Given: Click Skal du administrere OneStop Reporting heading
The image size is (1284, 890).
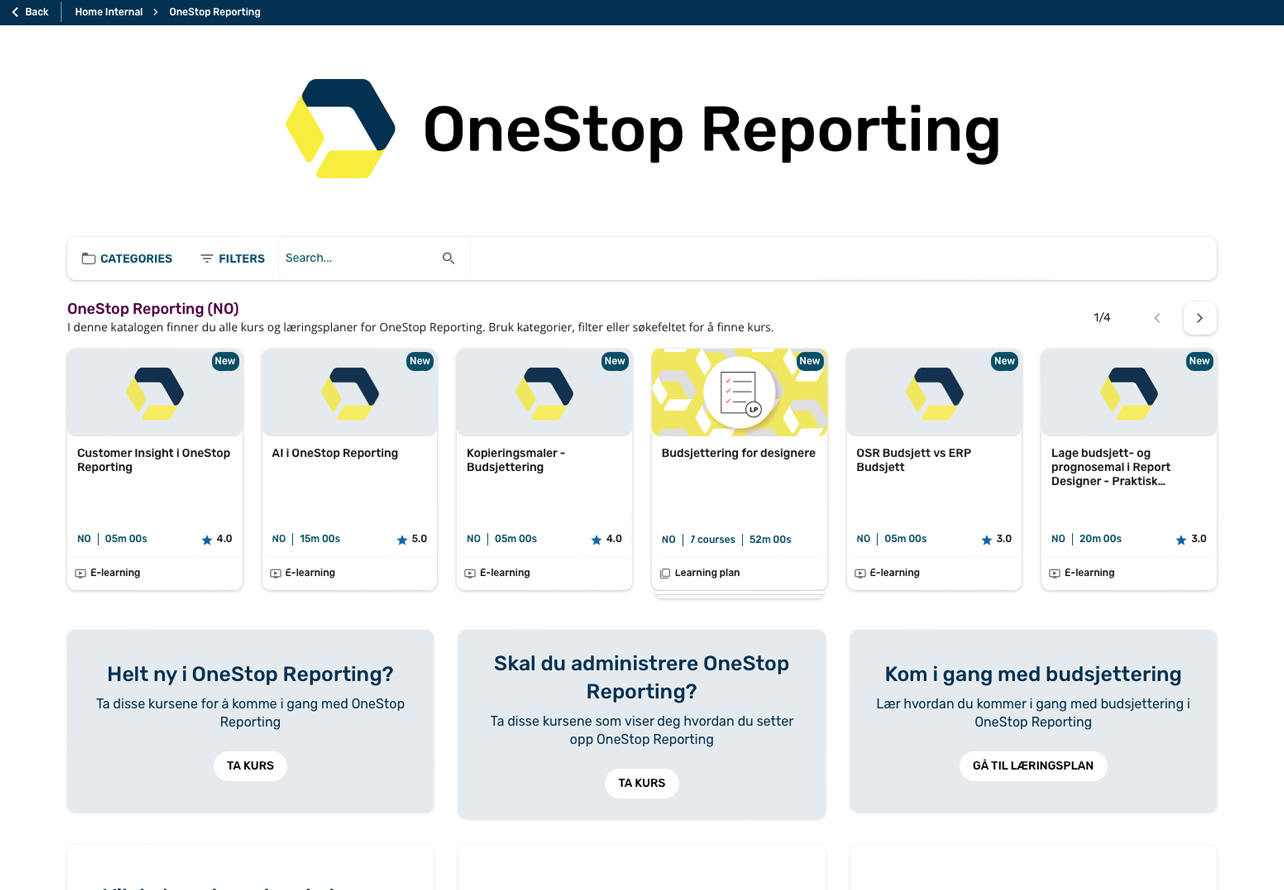Looking at the screenshot, I should [x=642, y=678].
